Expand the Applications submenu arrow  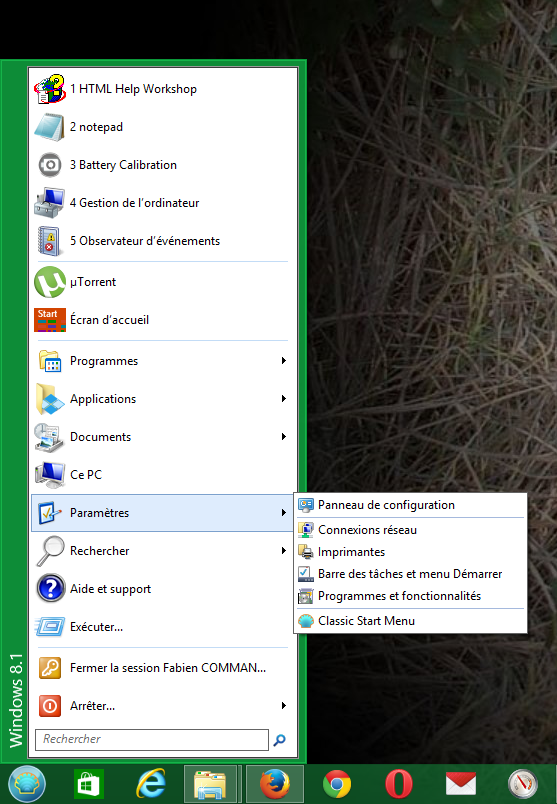(x=284, y=398)
